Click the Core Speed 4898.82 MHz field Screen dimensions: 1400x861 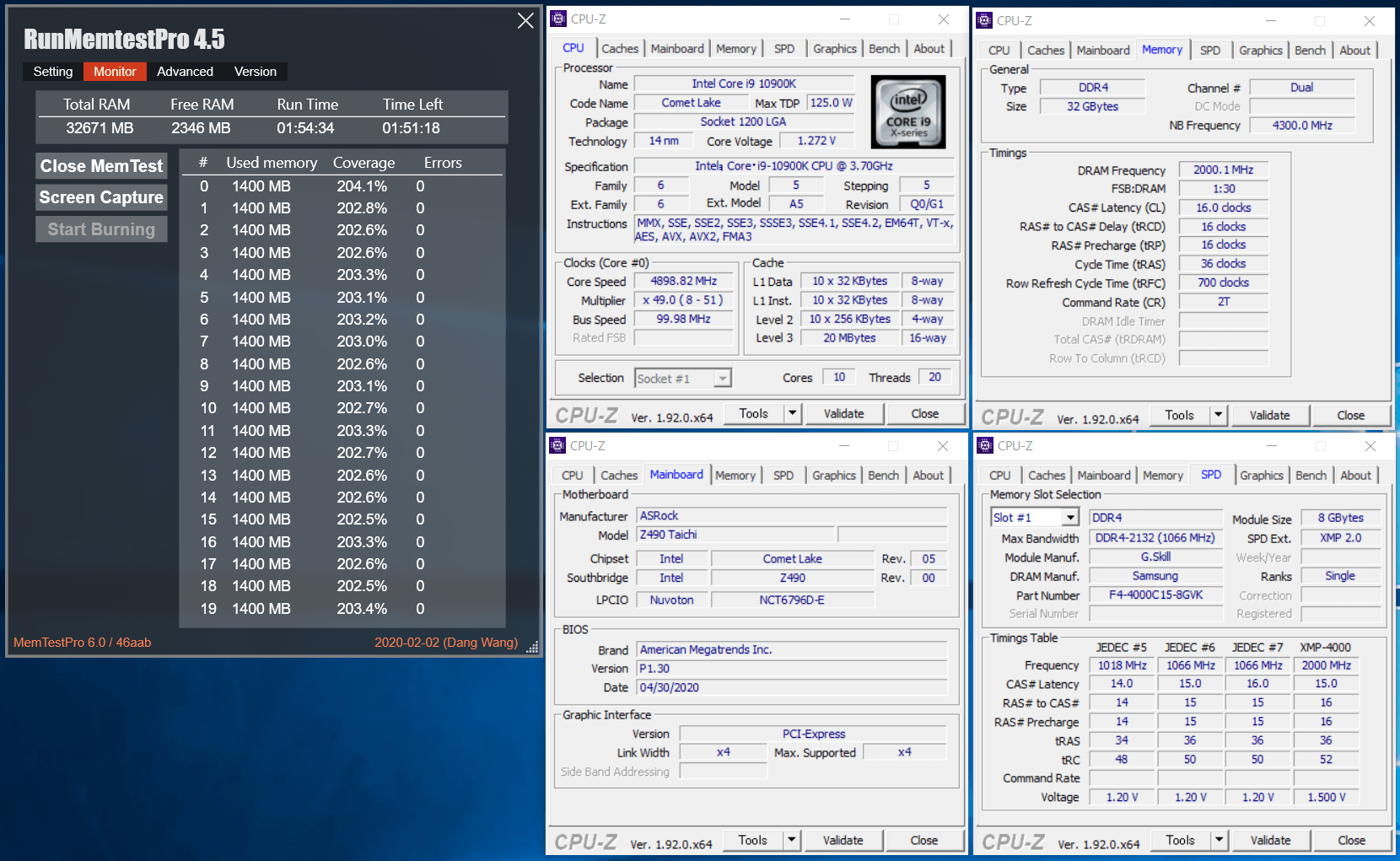coord(683,281)
